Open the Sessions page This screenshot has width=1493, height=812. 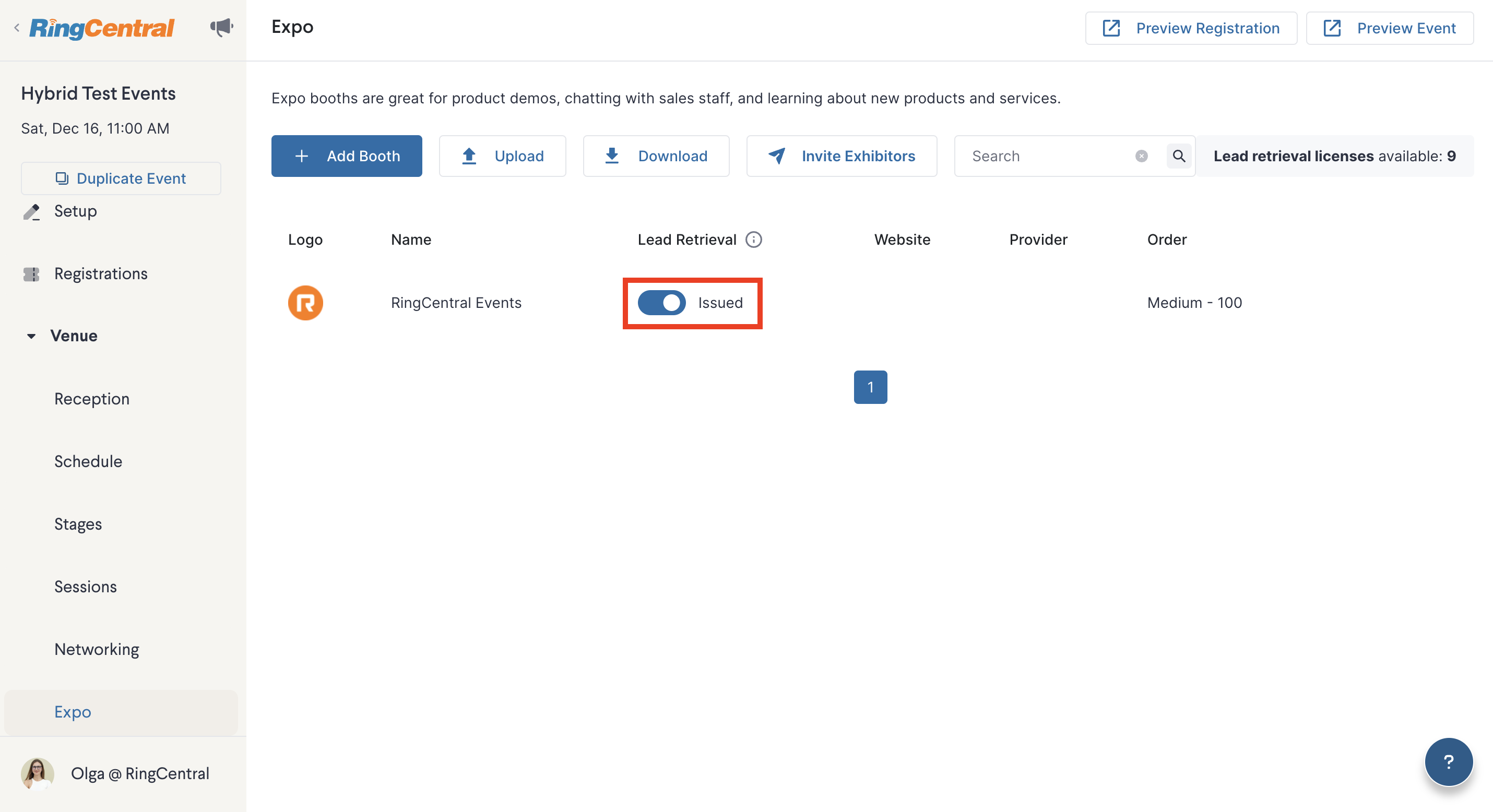tap(86, 587)
